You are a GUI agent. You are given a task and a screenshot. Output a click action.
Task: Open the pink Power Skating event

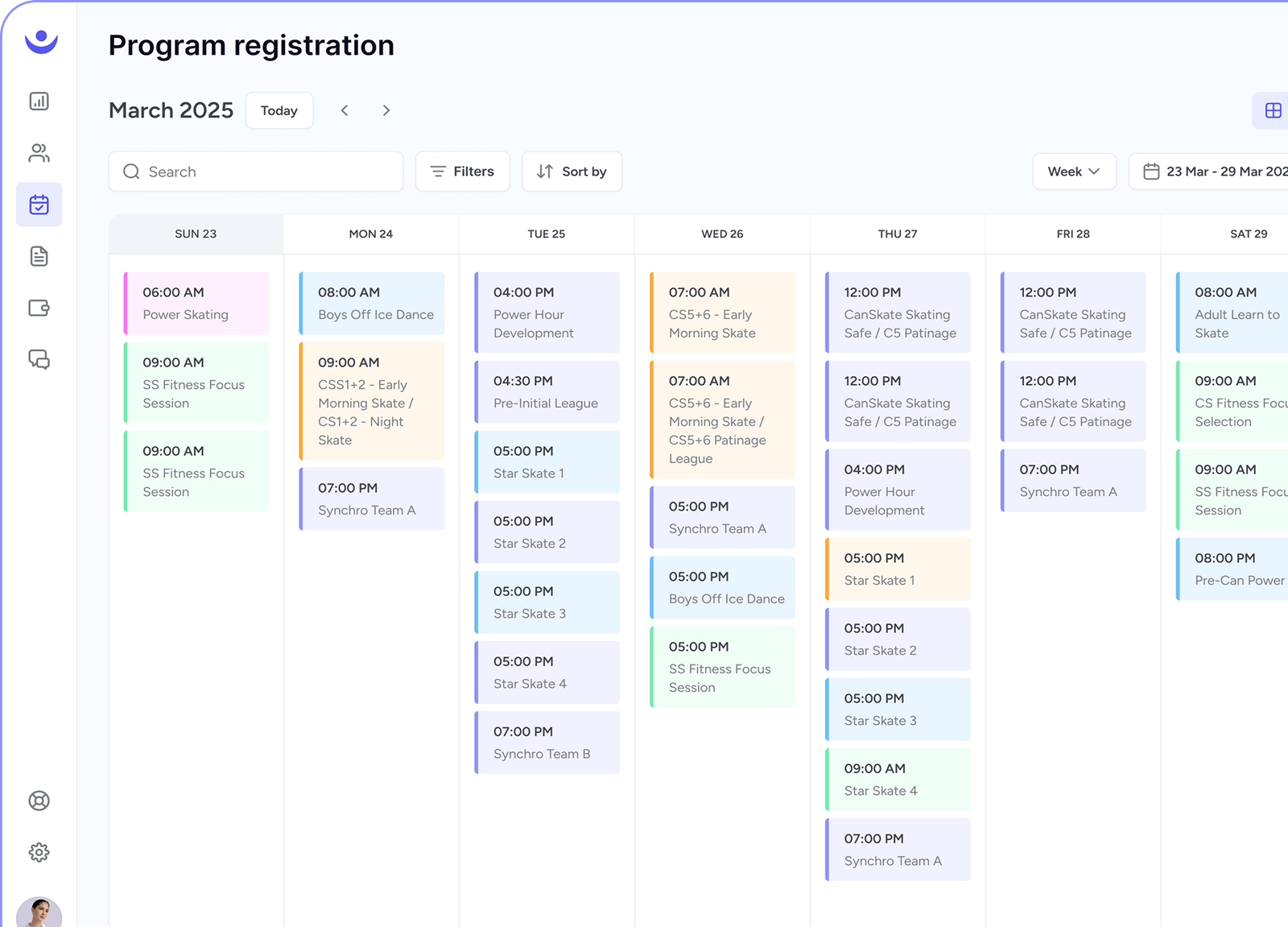(196, 304)
